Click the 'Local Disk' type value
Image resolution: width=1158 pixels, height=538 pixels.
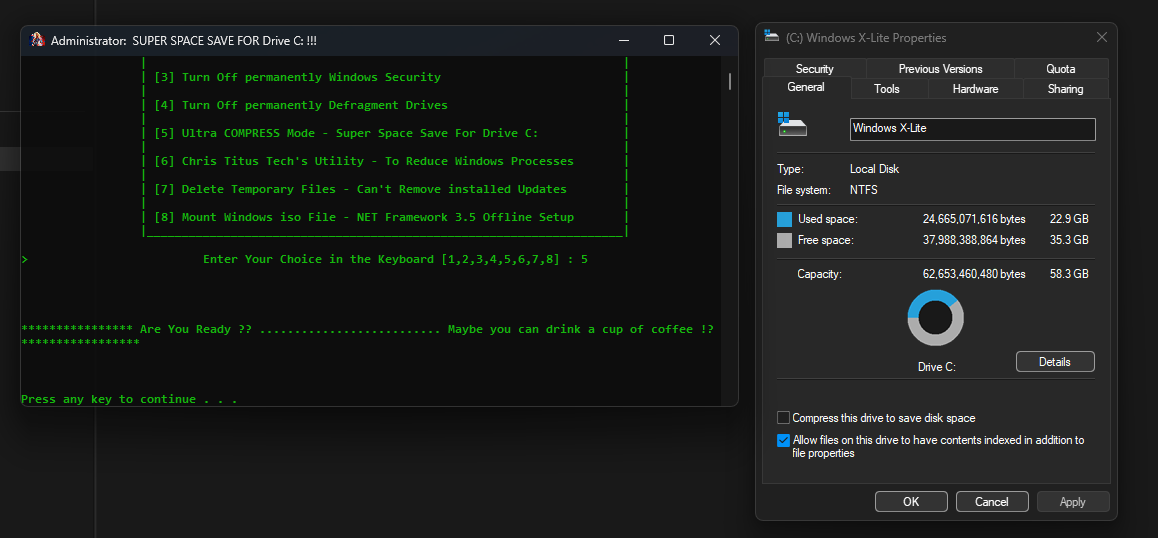tap(874, 169)
